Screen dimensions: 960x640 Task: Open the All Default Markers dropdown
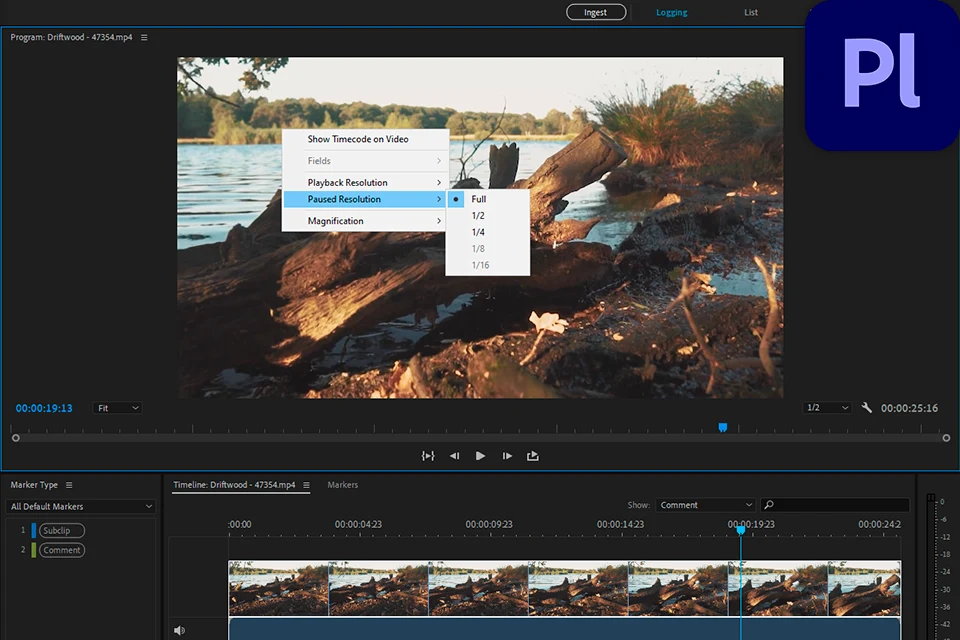(x=80, y=506)
